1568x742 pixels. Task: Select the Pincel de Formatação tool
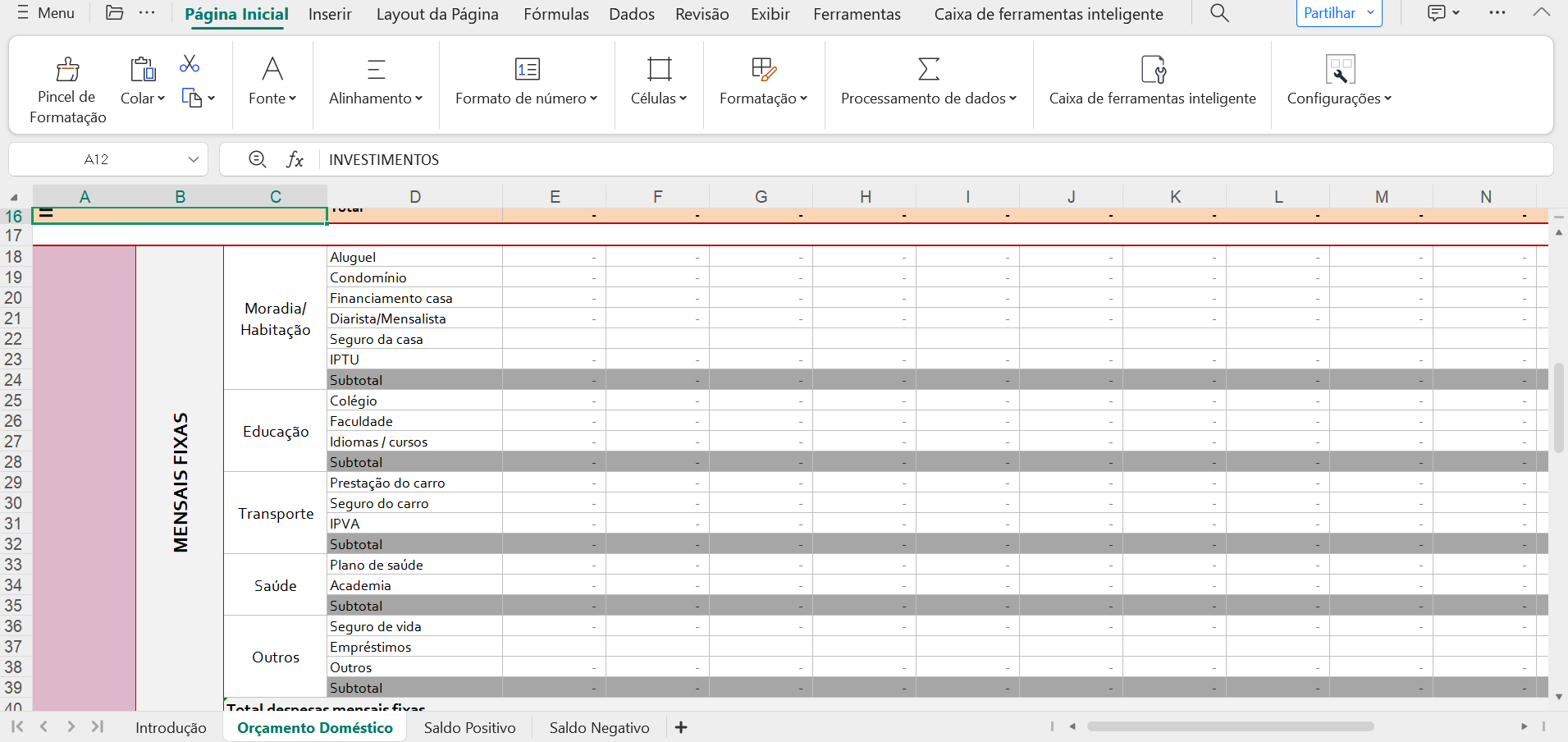tap(66, 85)
